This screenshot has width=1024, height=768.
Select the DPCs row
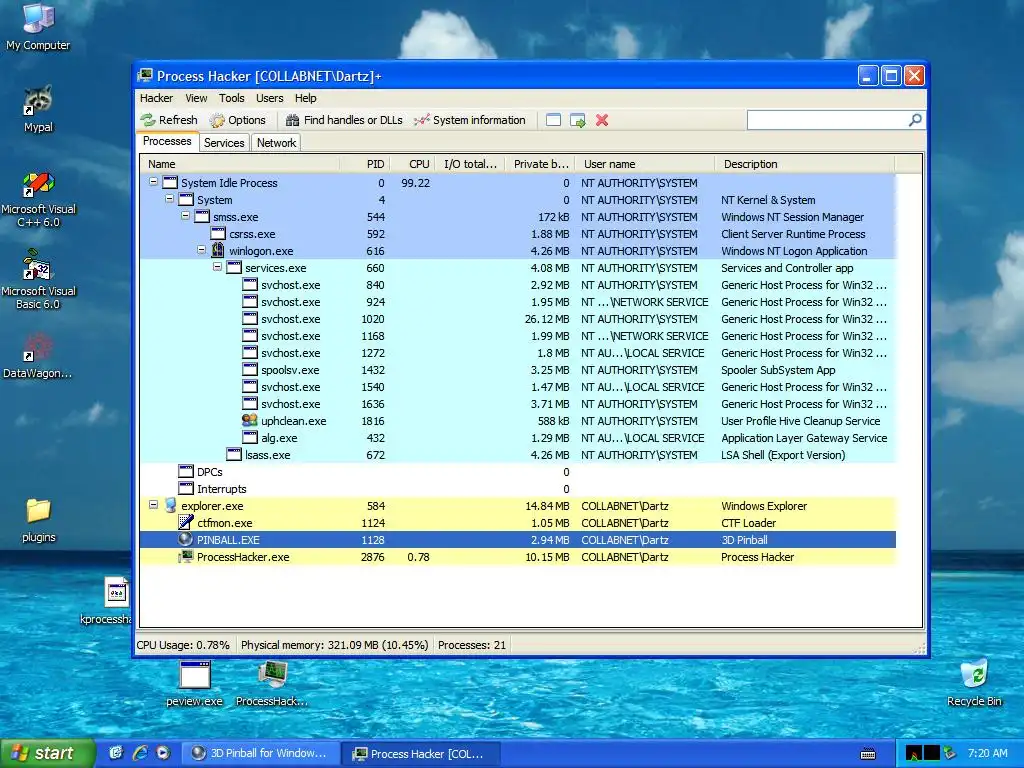[517, 472]
